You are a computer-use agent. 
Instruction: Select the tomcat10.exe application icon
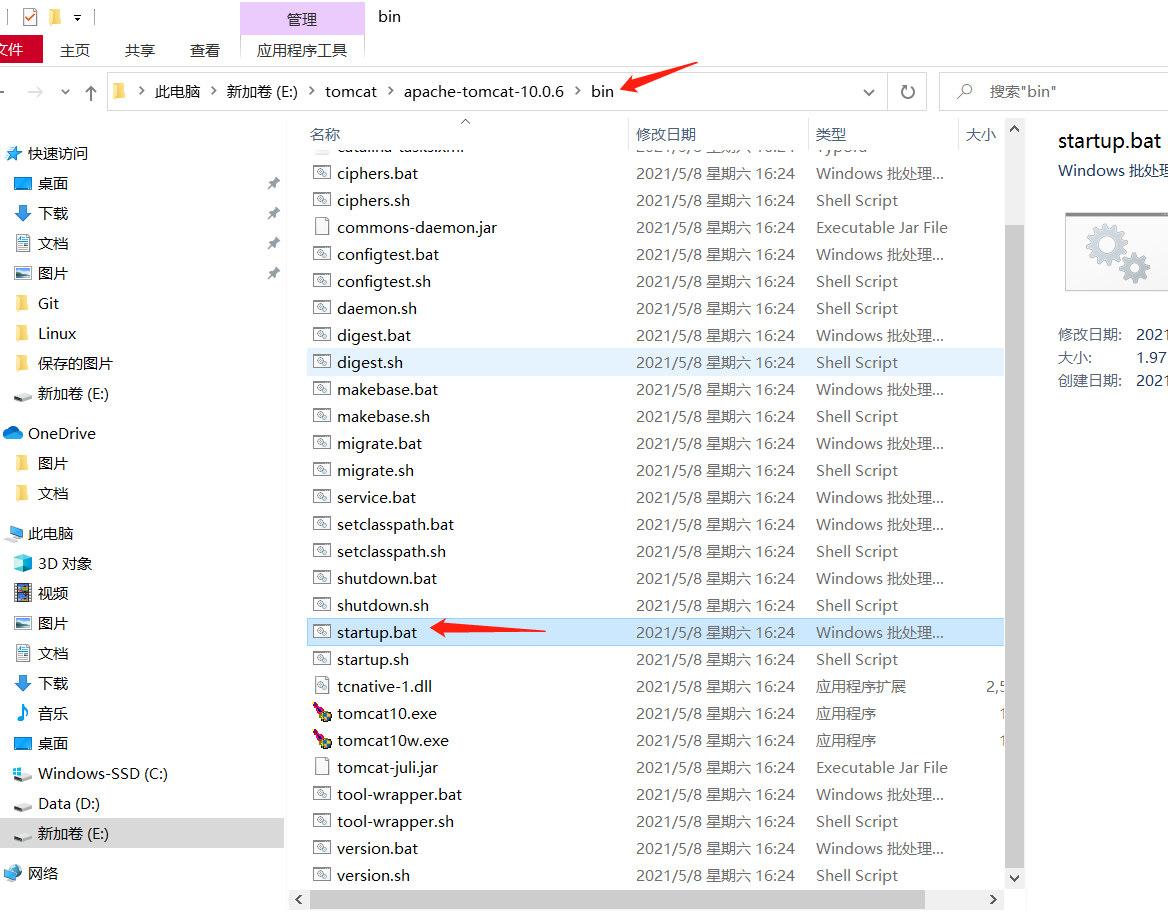pos(322,713)
